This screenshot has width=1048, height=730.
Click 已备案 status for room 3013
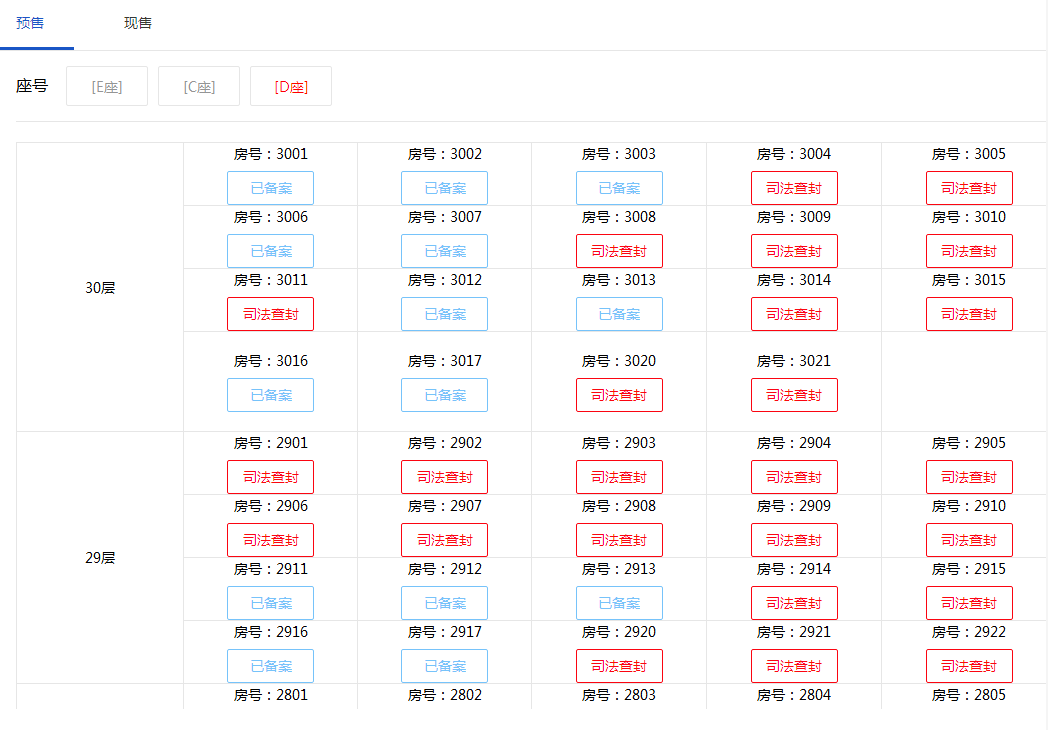click(x=619, y=314)
